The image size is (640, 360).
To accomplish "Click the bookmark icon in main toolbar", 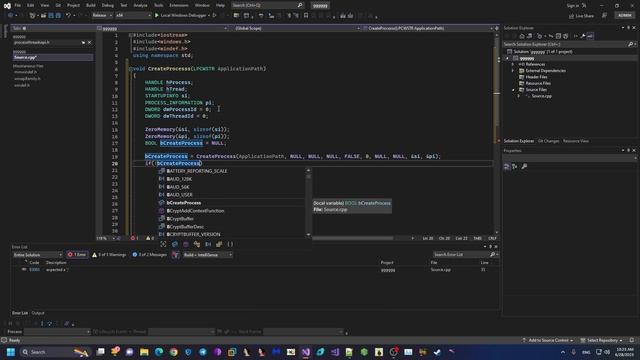I will click(x=306, y=16).
